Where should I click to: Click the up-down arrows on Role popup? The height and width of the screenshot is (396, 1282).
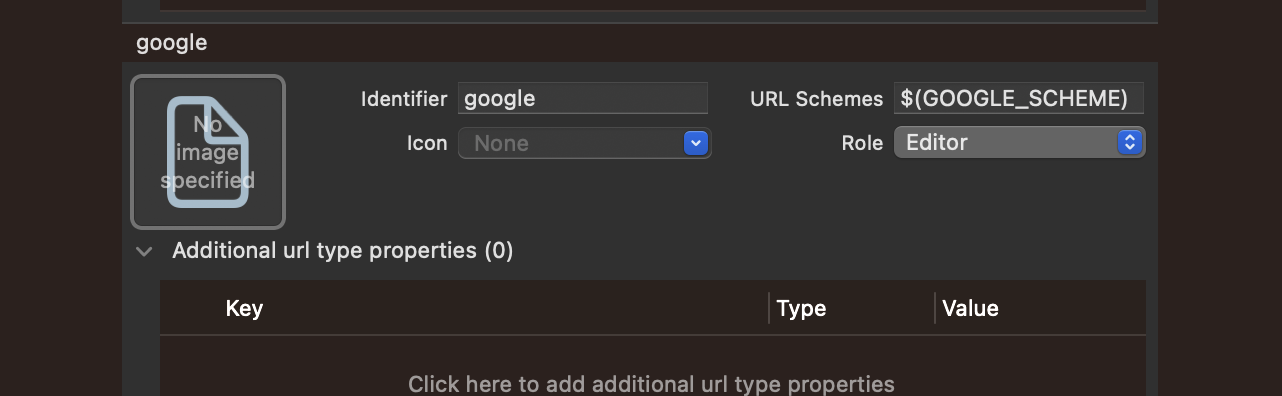tap(1130, 142)
